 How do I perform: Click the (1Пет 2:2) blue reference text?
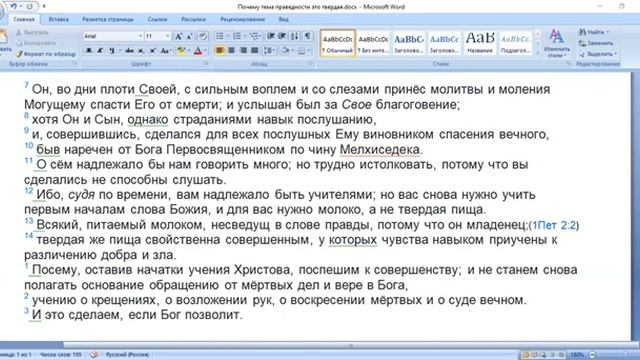coord(554,225)
